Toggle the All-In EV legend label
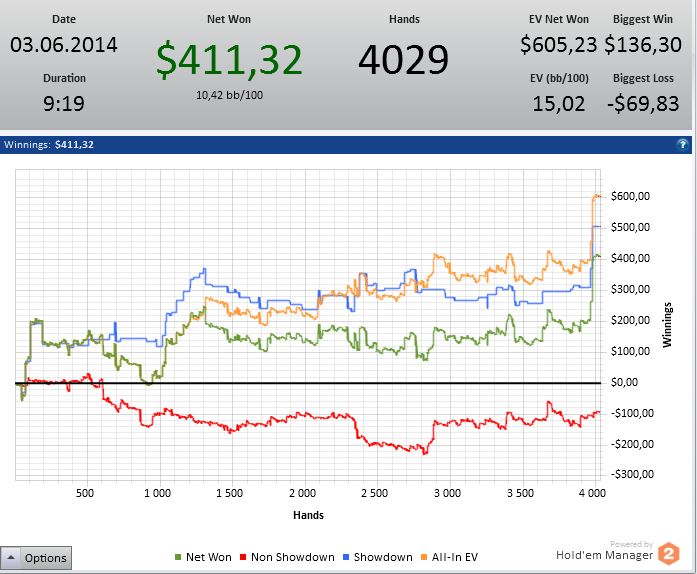Viewport: 697px width, 574px height. pos(455,557)
